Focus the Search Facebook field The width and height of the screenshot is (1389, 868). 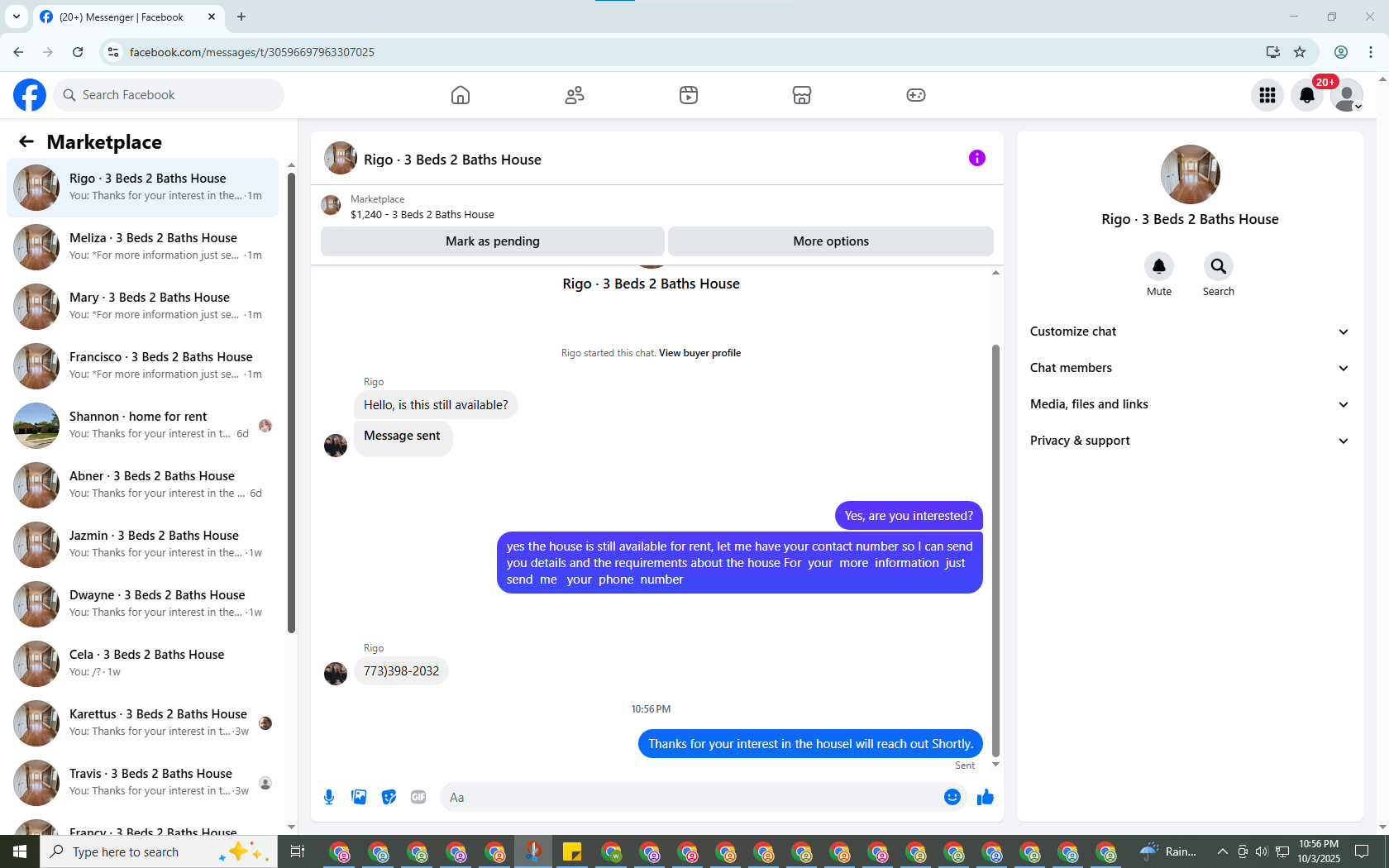point(169,95)
